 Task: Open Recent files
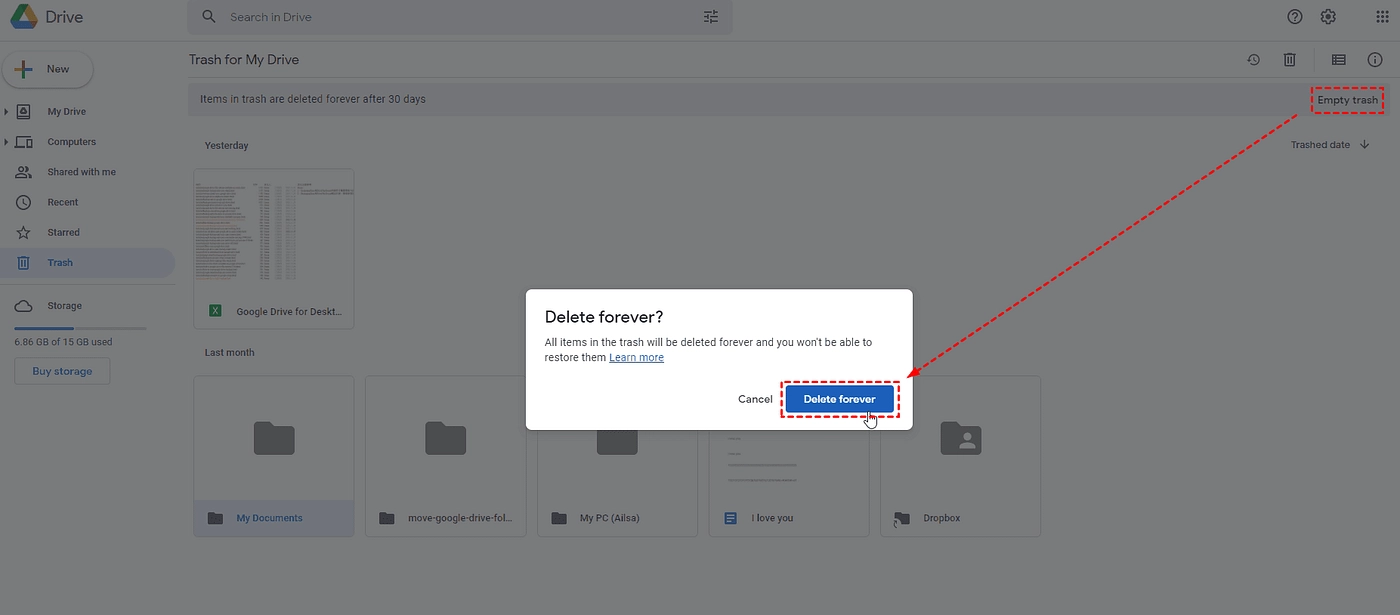(63, 202)
